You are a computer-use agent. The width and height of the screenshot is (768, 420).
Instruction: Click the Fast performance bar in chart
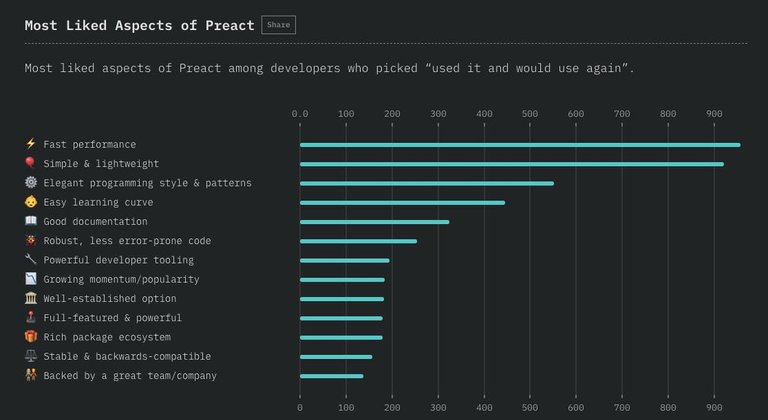(x=520, y=145)
